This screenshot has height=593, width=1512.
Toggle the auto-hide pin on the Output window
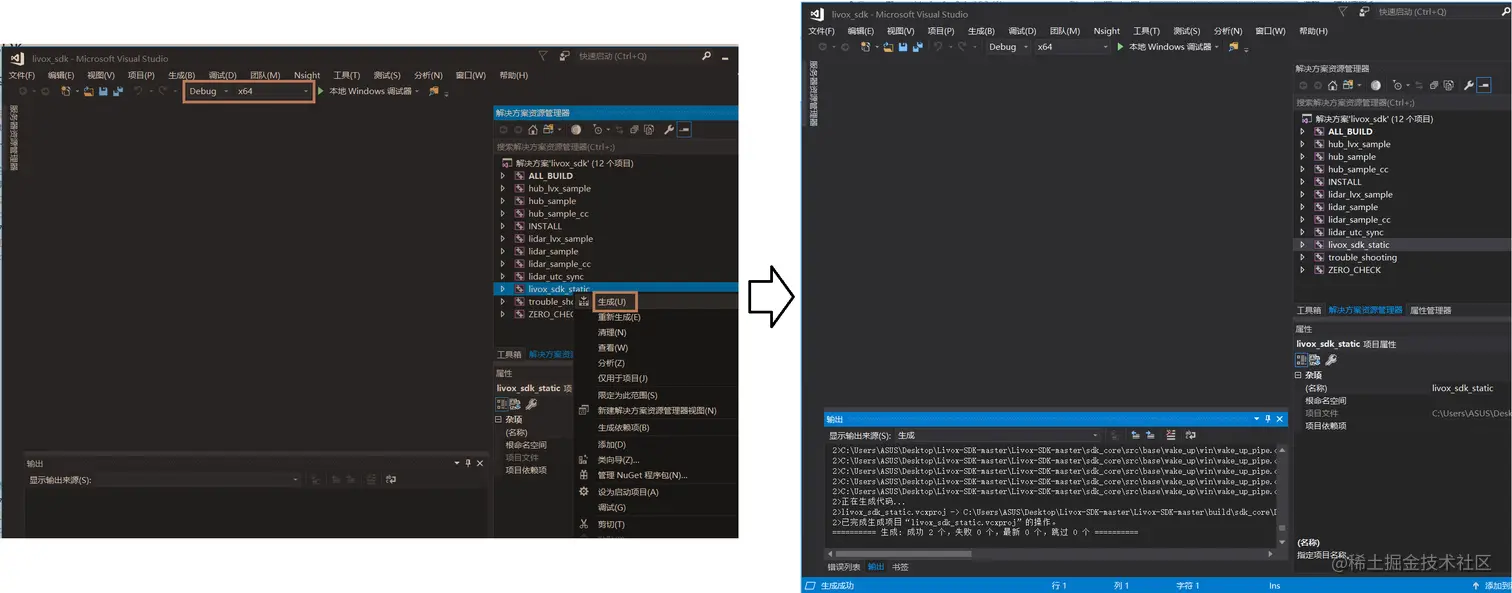point(1268,419)
